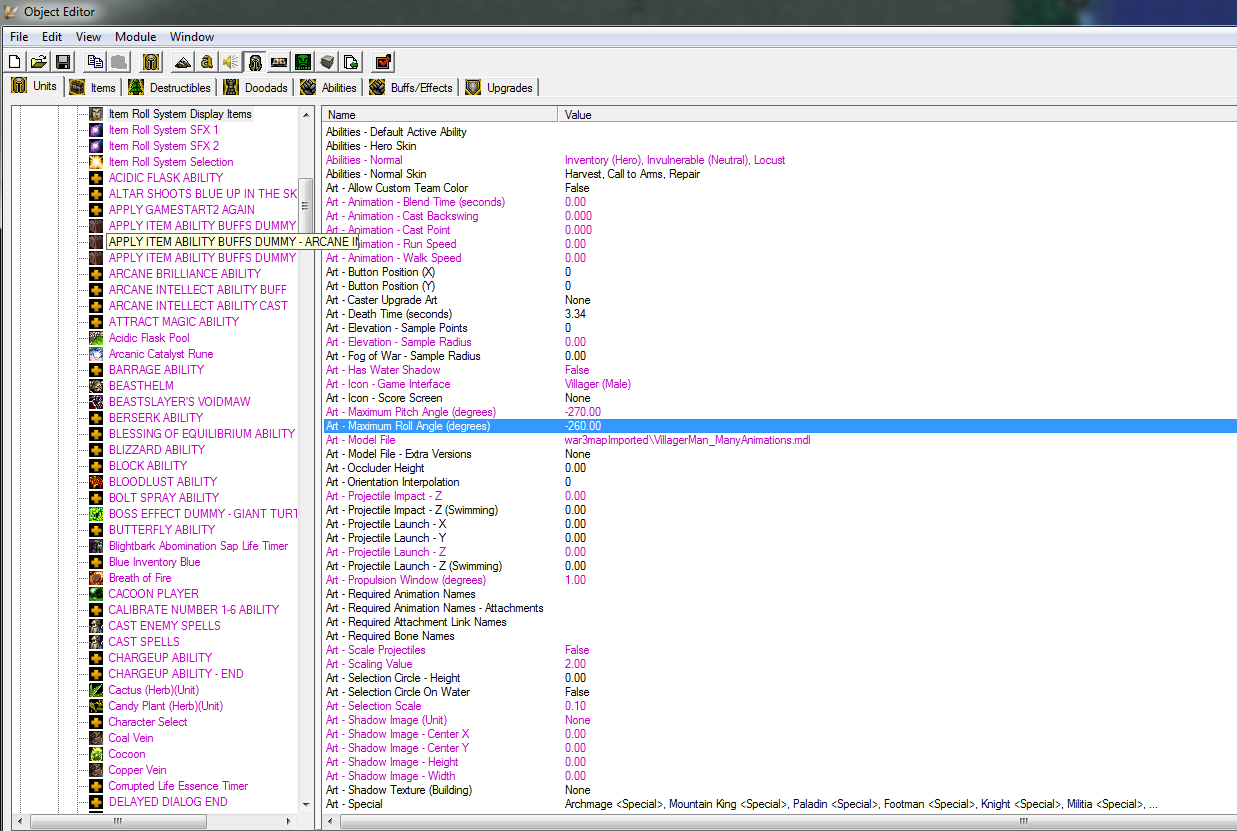Select the Art - Model File property row
This screenshot has width=1237, height=831.
(x=780, y=440)
